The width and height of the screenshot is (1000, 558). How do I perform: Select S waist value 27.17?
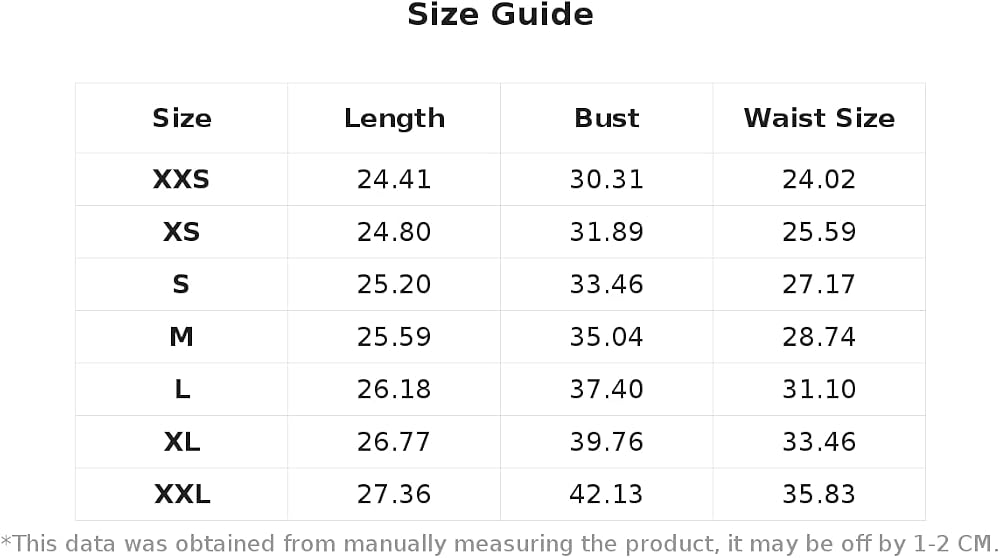click(x=819, y=284)
